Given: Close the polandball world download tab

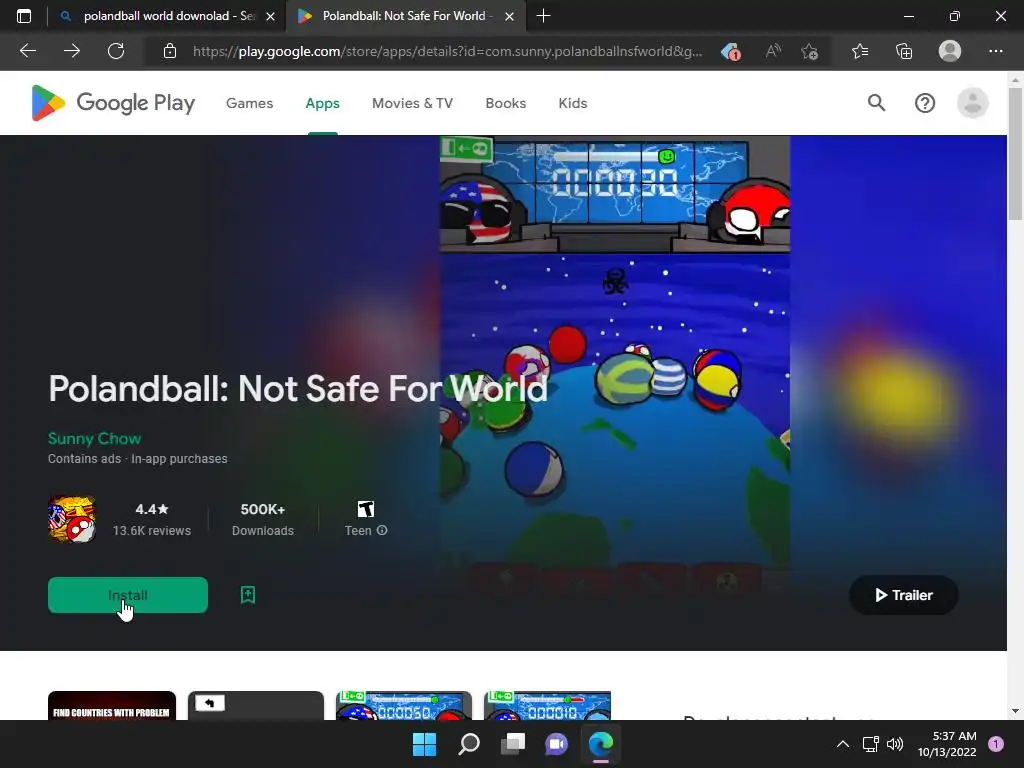Looking at the screenshot, I should [x=270, y=16].
